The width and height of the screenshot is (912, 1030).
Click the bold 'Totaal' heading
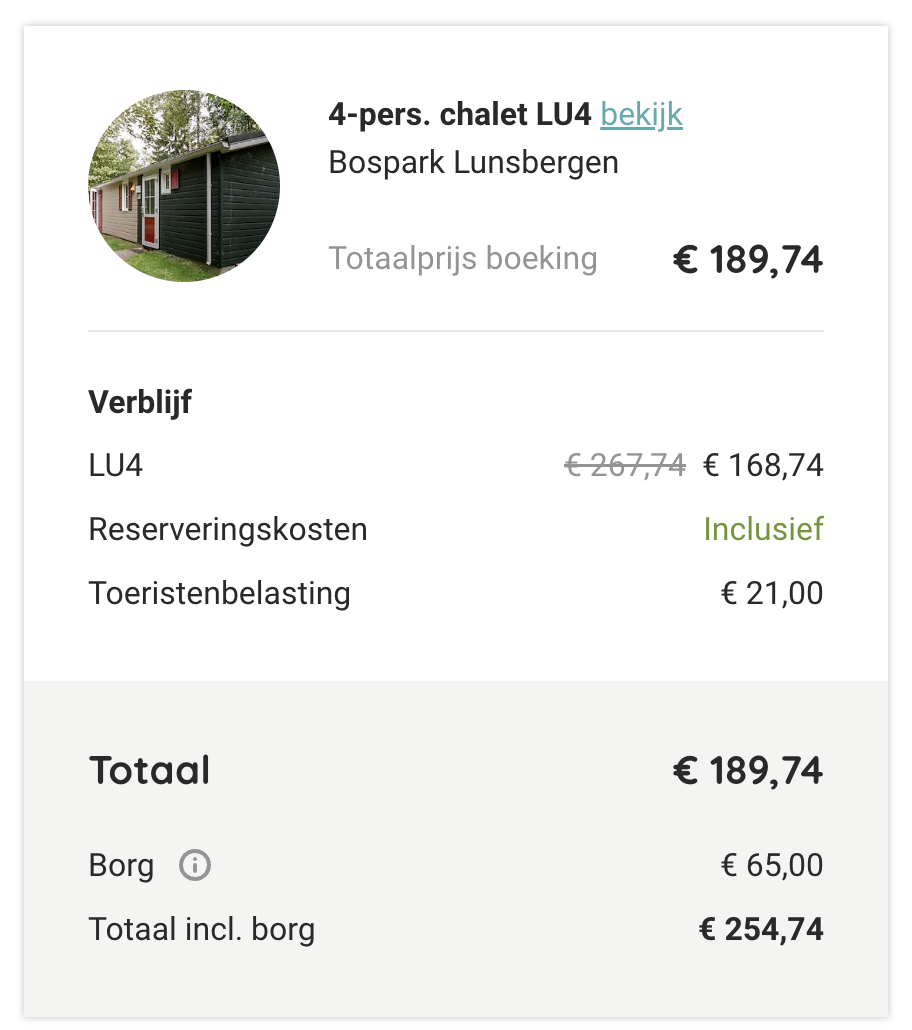[150, 770]
